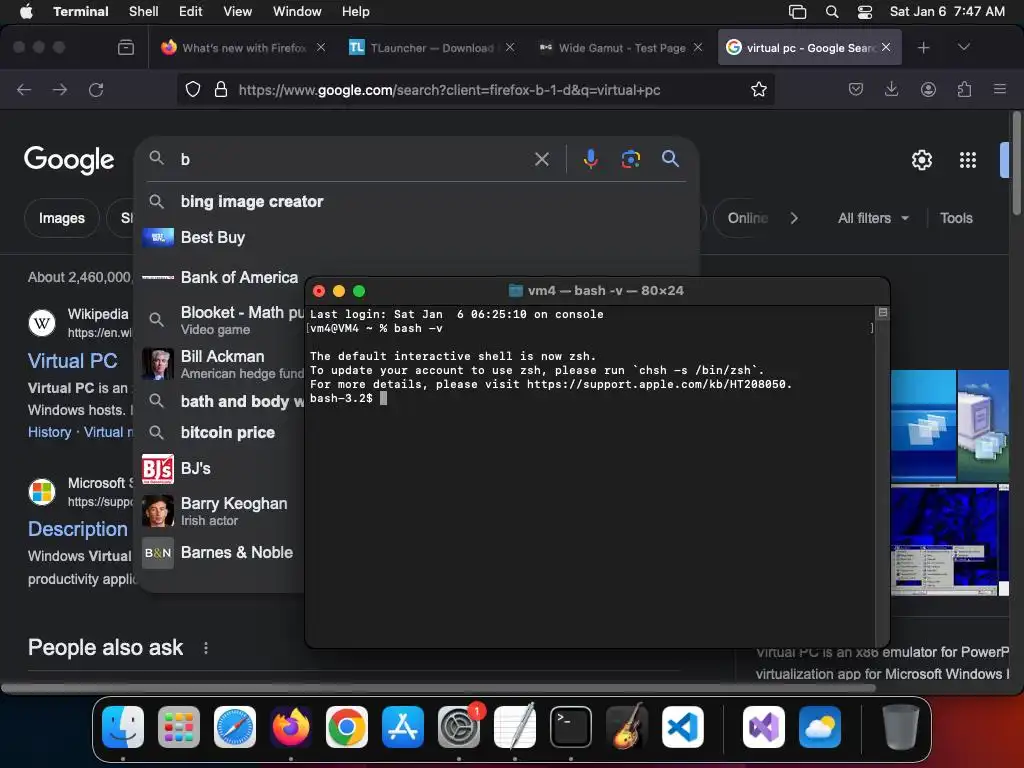This screenshot has width=1024, height=768.
Task: Open Firefox View button
Action: click(x=126, y=48)
